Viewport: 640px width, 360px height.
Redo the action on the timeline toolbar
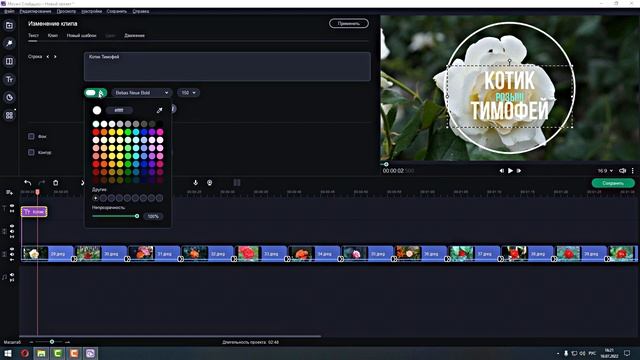tap(42, 182)
